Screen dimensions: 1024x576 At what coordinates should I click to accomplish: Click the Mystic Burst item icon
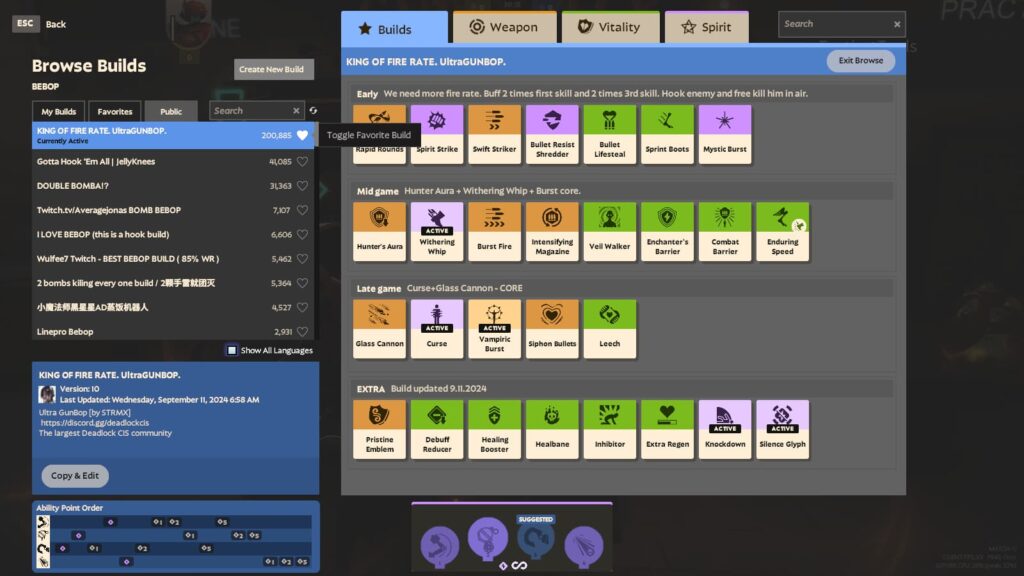pos(725,131)
